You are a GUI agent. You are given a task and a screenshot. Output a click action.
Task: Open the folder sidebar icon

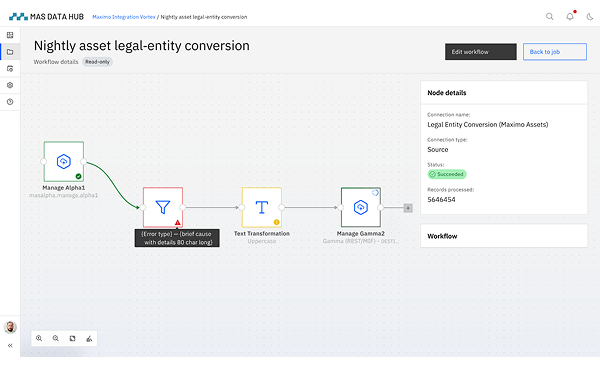point(10,52)
